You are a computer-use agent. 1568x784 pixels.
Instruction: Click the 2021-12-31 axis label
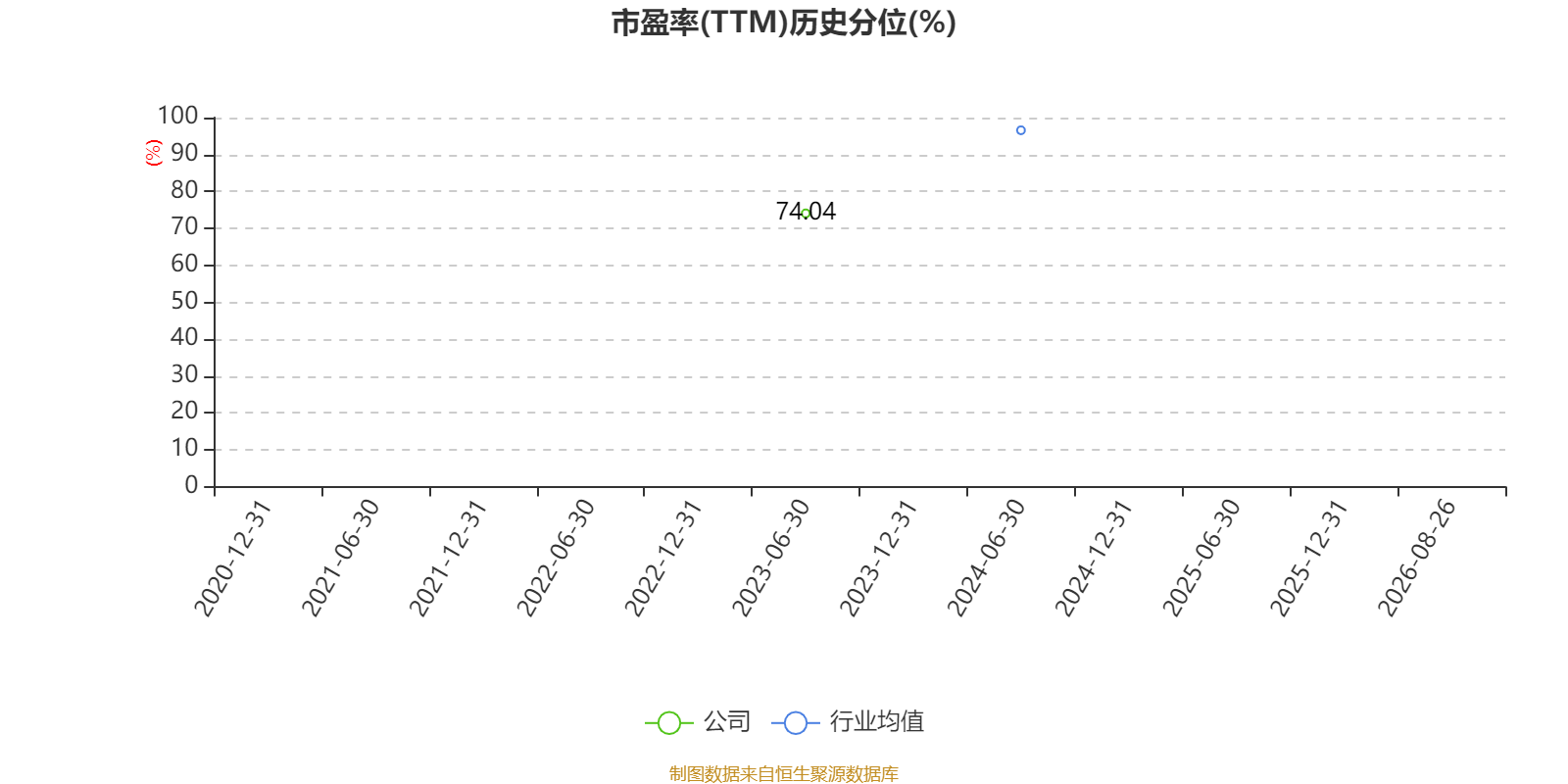[x=448, y=558]
